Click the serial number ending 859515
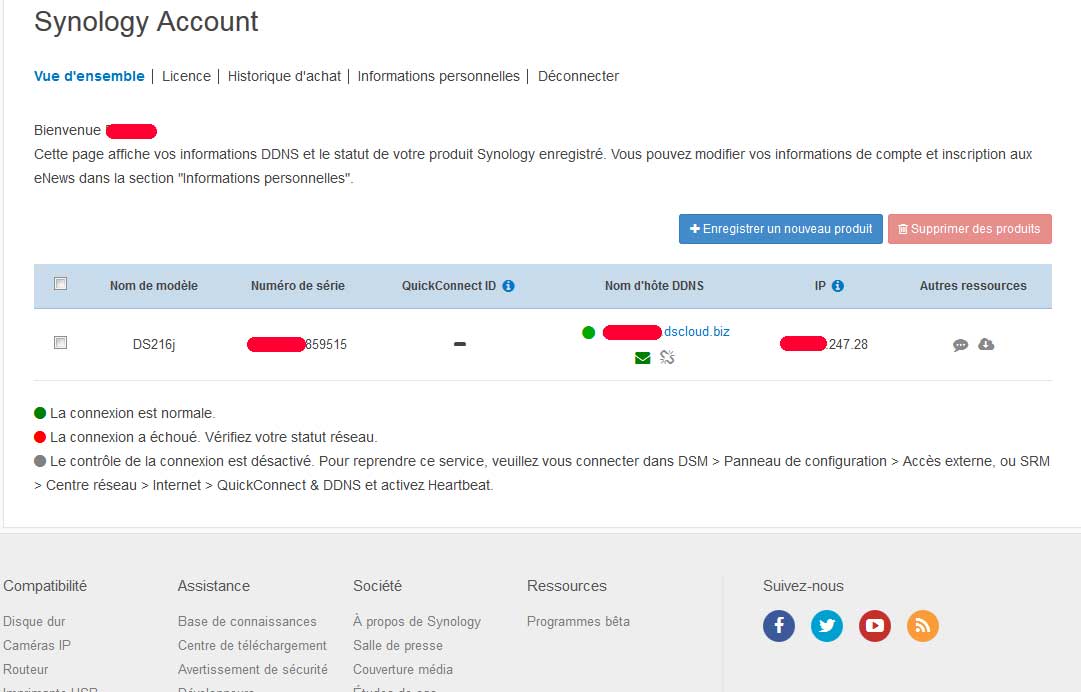This screenshot has height=692, width=1081. [297, 345]
